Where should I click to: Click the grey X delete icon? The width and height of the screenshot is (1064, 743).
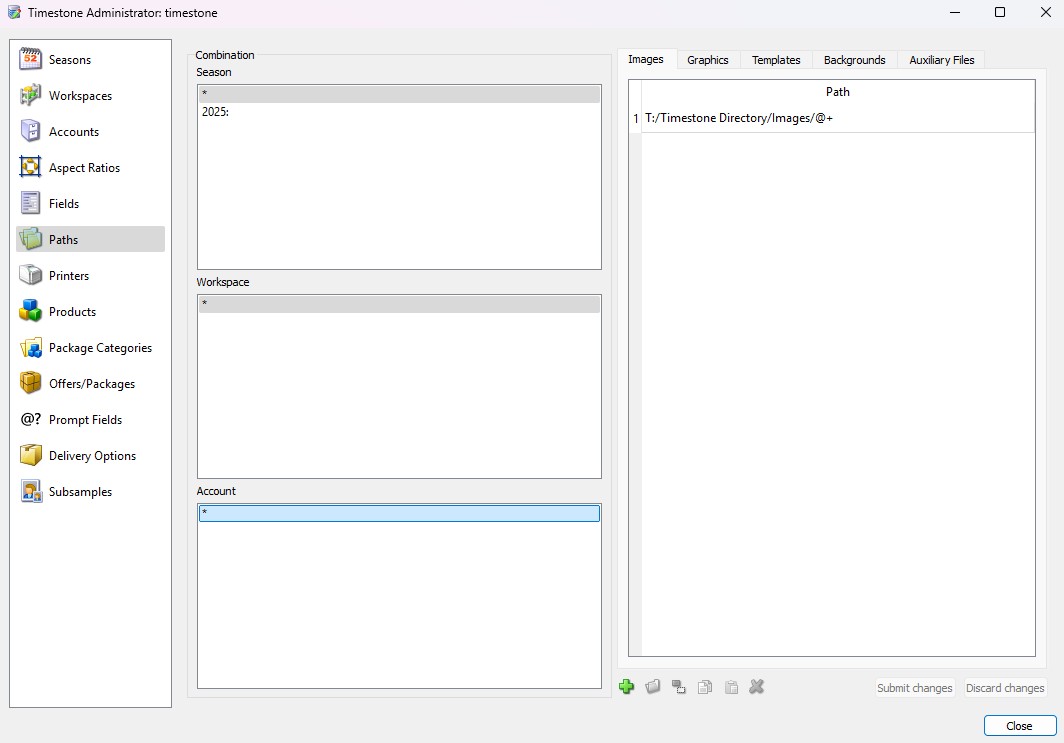coord(757,687)
